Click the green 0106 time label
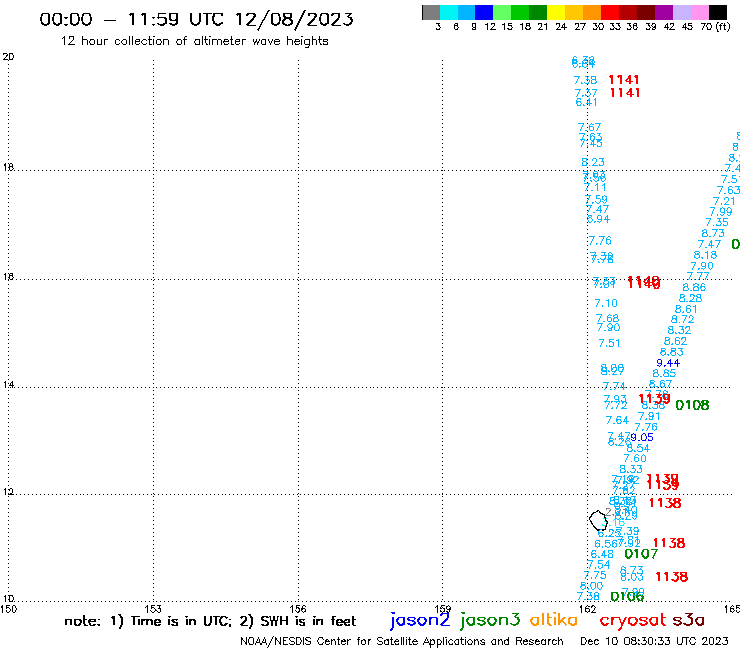 click(627, 597)
